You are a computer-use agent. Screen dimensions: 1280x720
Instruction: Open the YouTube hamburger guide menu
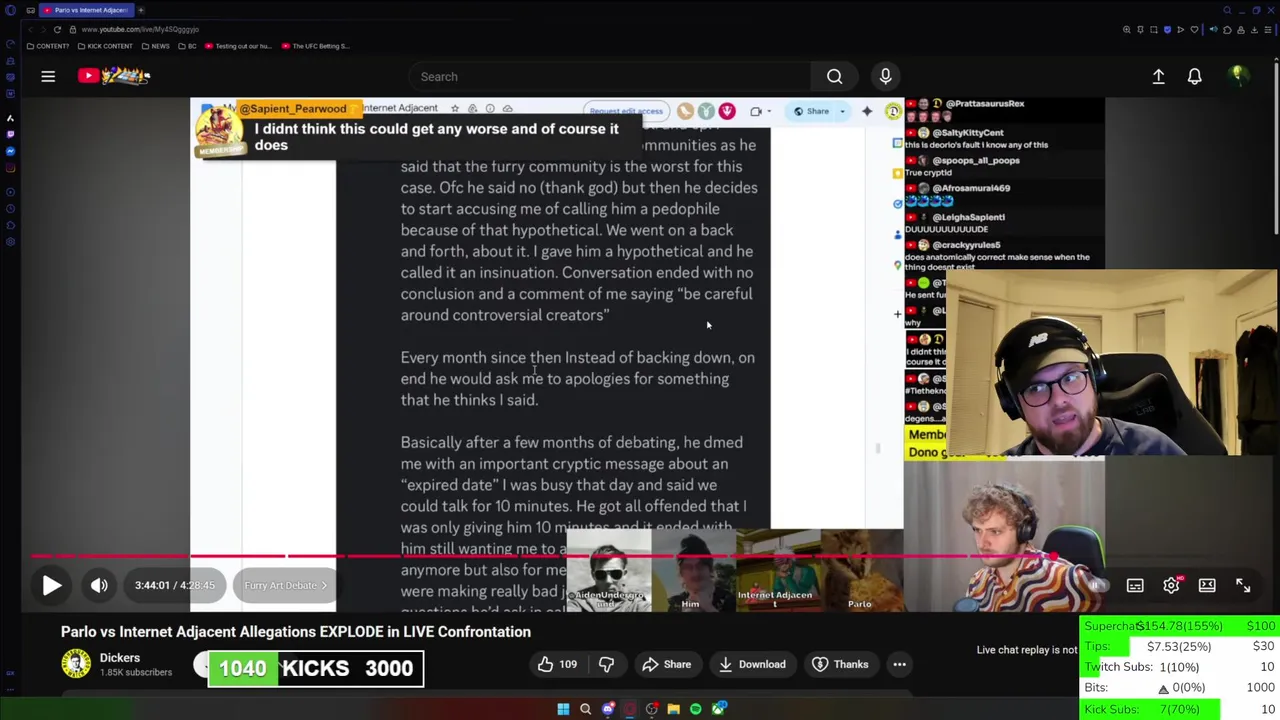pyautogui.click(x=48, y=76)
